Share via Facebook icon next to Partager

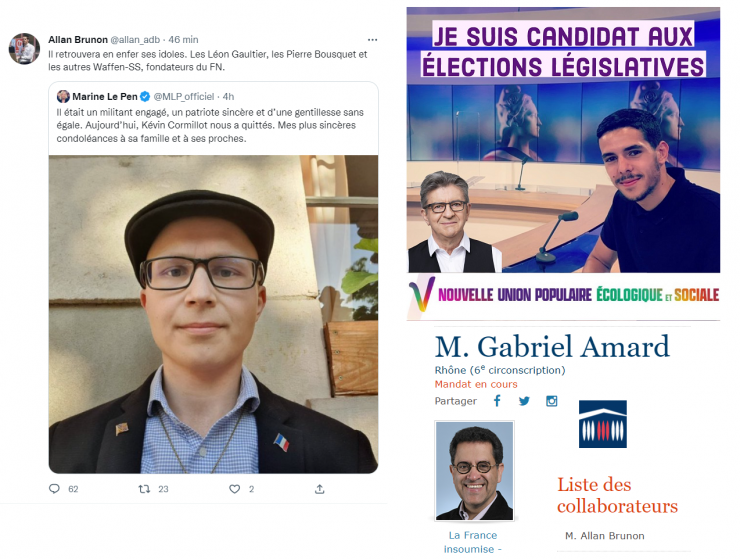click(497, 401)
